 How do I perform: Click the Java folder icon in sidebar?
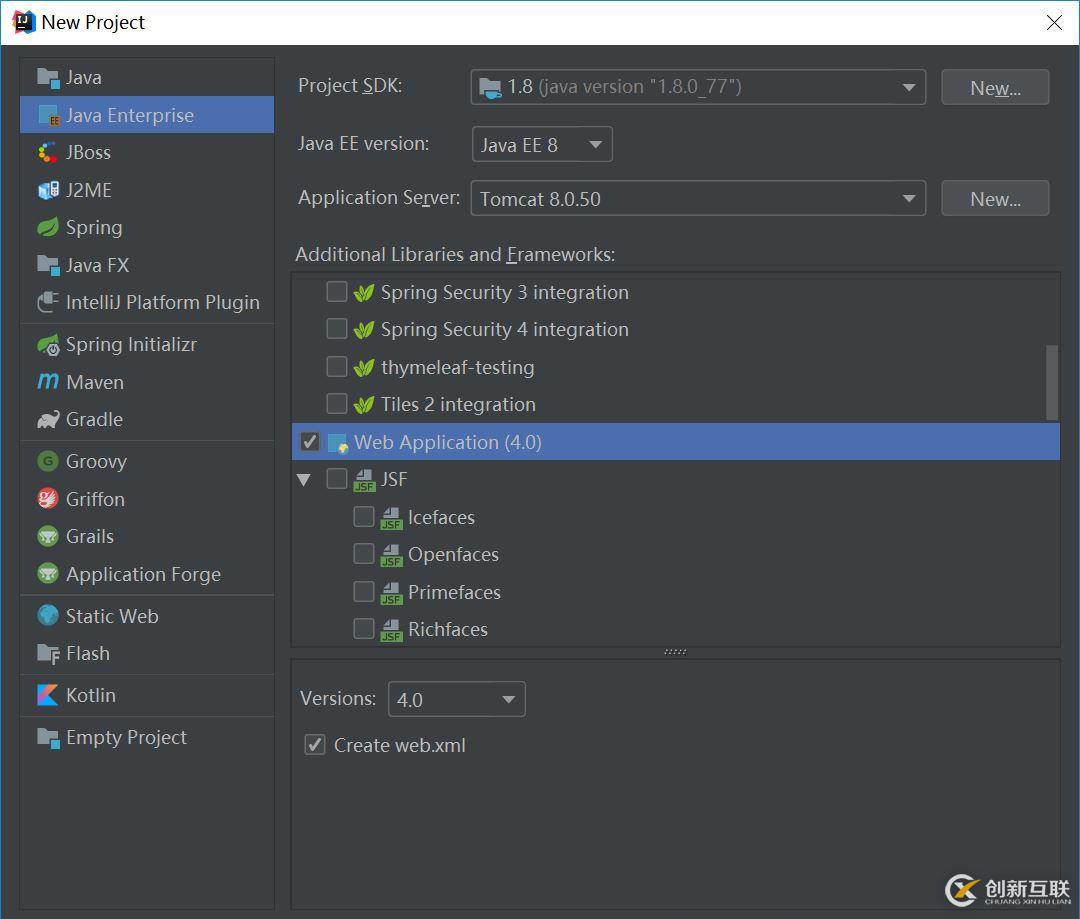(x=48, y=78)
